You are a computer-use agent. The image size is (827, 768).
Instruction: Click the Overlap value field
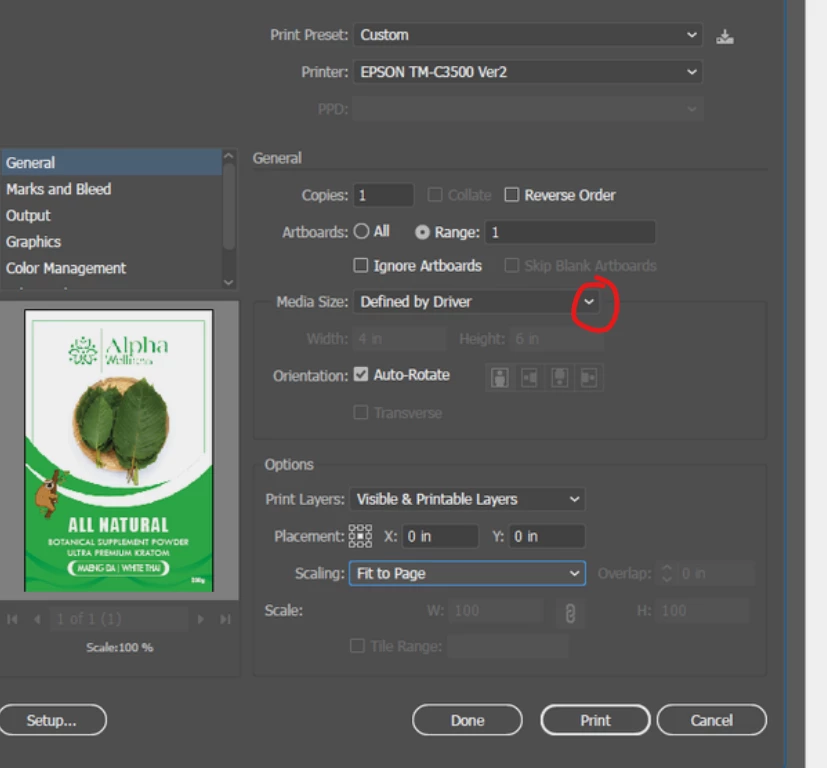click(716, 573)
